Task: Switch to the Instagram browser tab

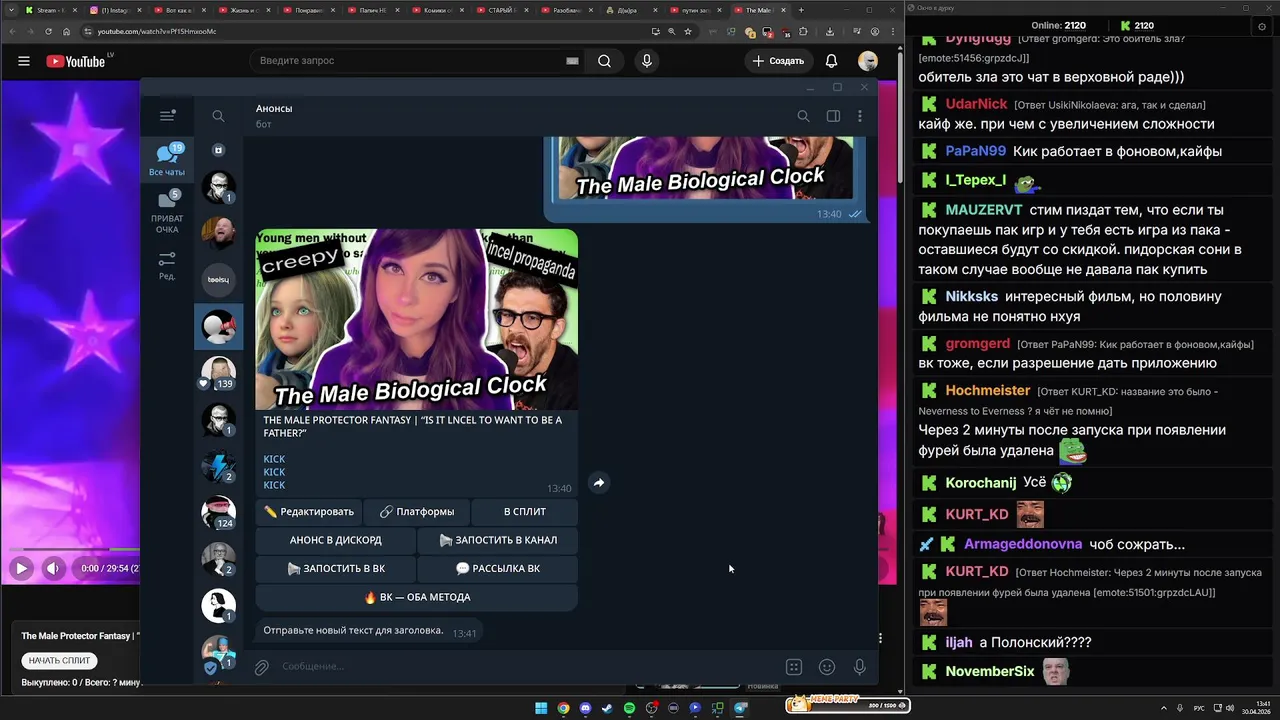Action: click(116, 10)
